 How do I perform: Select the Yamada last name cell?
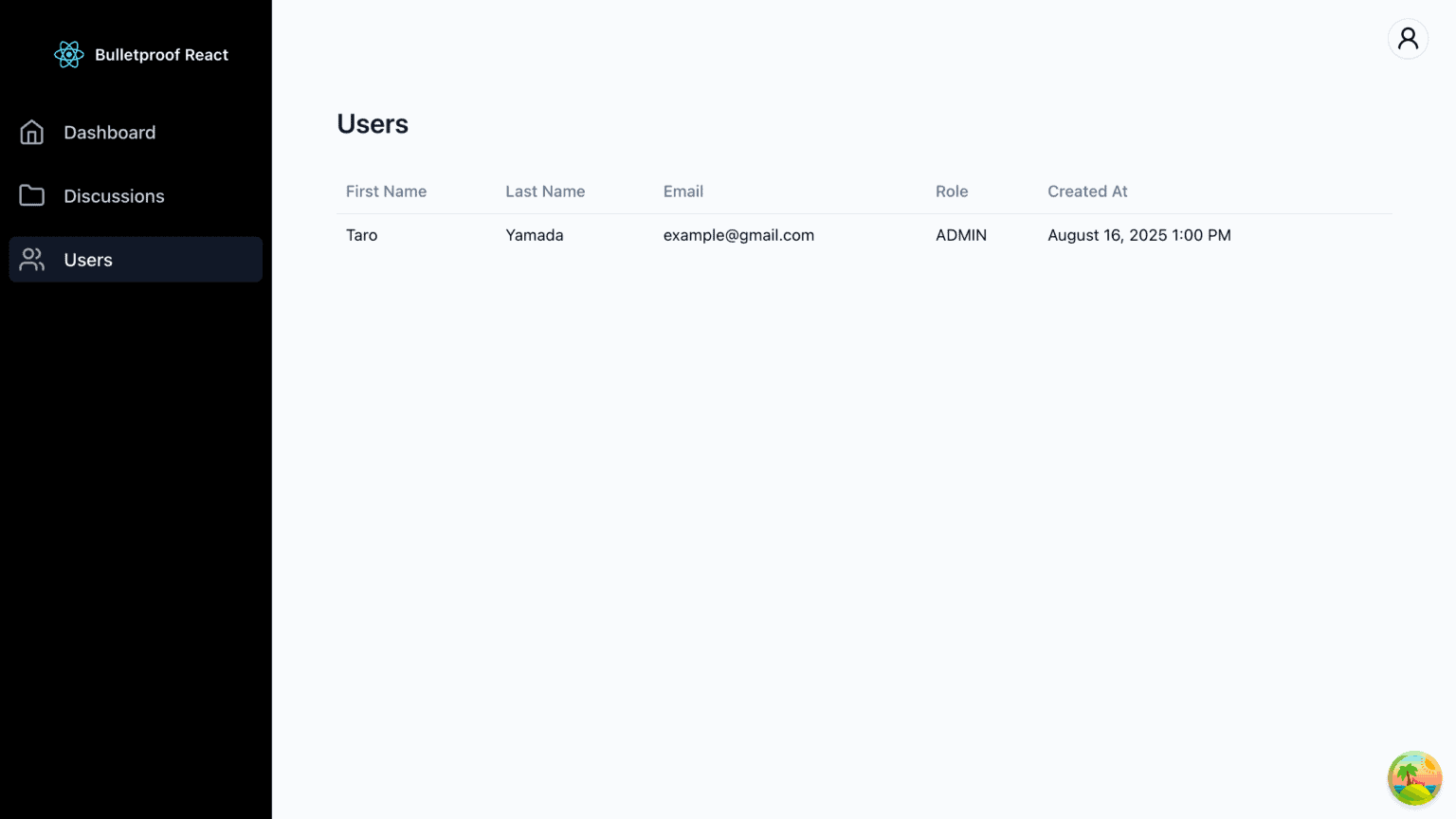click(535, 235)
